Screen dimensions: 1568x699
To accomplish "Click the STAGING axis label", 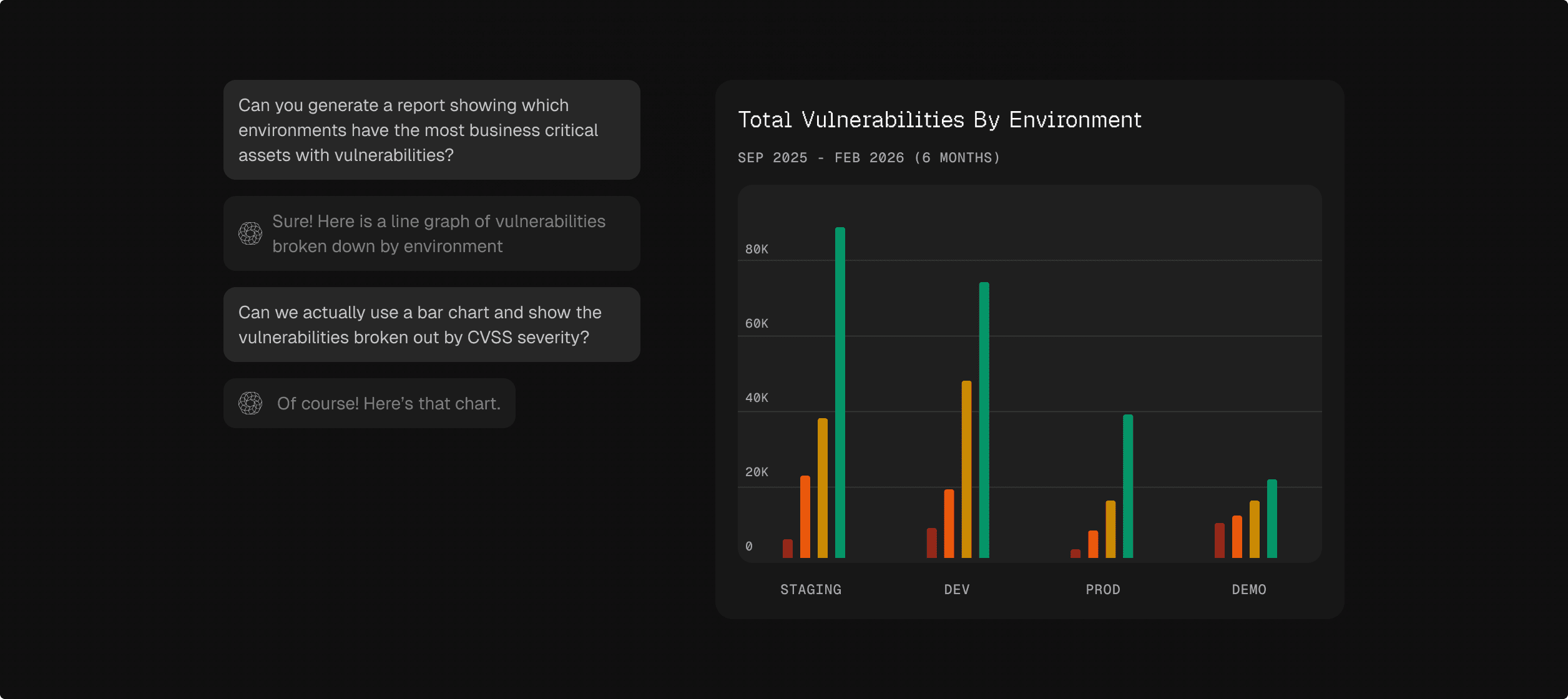I will pos(811,589).
